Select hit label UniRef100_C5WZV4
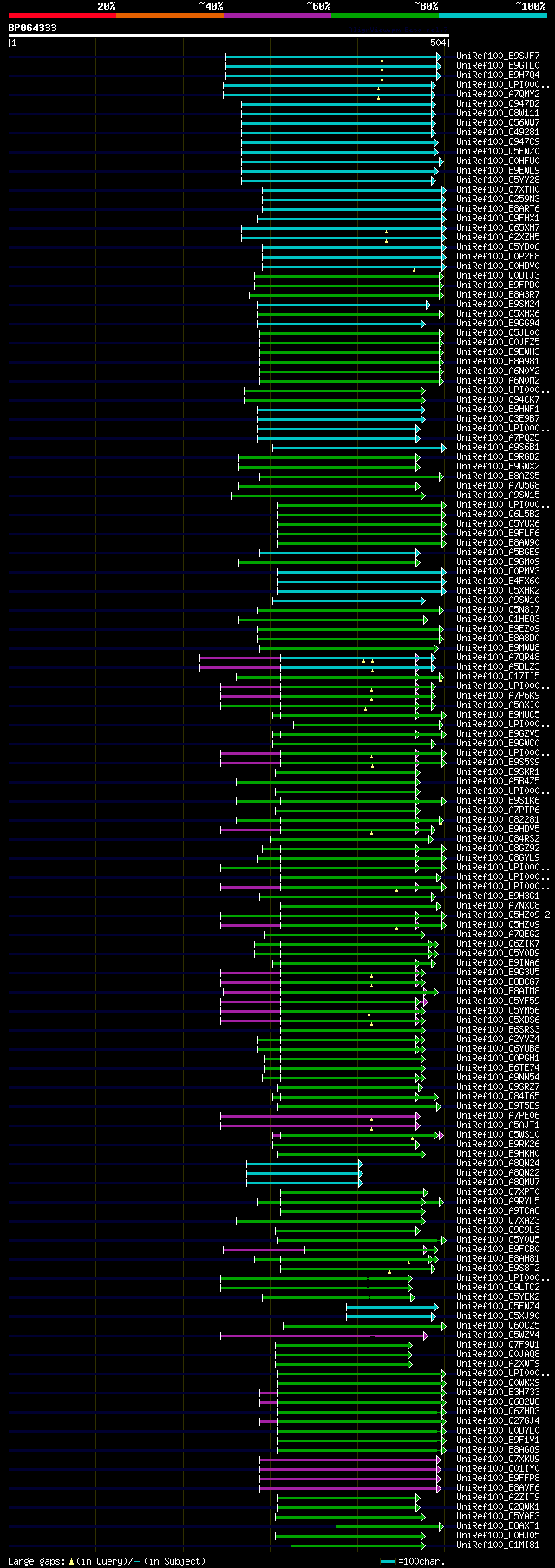Viewport: 555px width, 1568px height. pos(498,1335)
